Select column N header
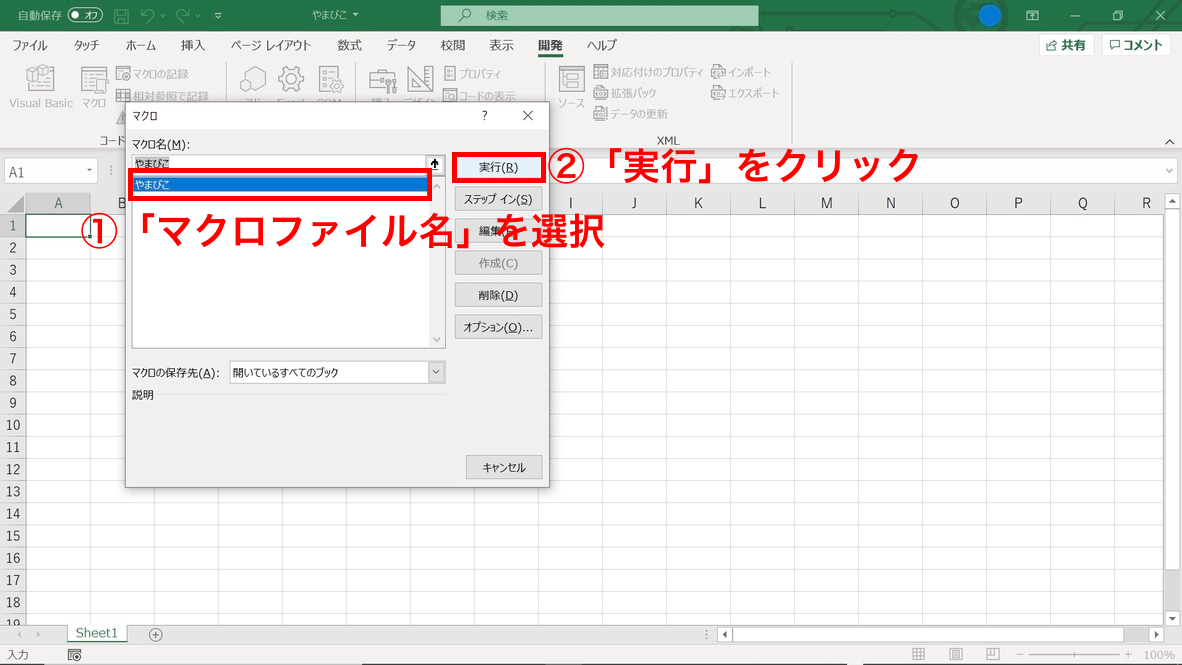1182x665 pixels. (890, 204)
